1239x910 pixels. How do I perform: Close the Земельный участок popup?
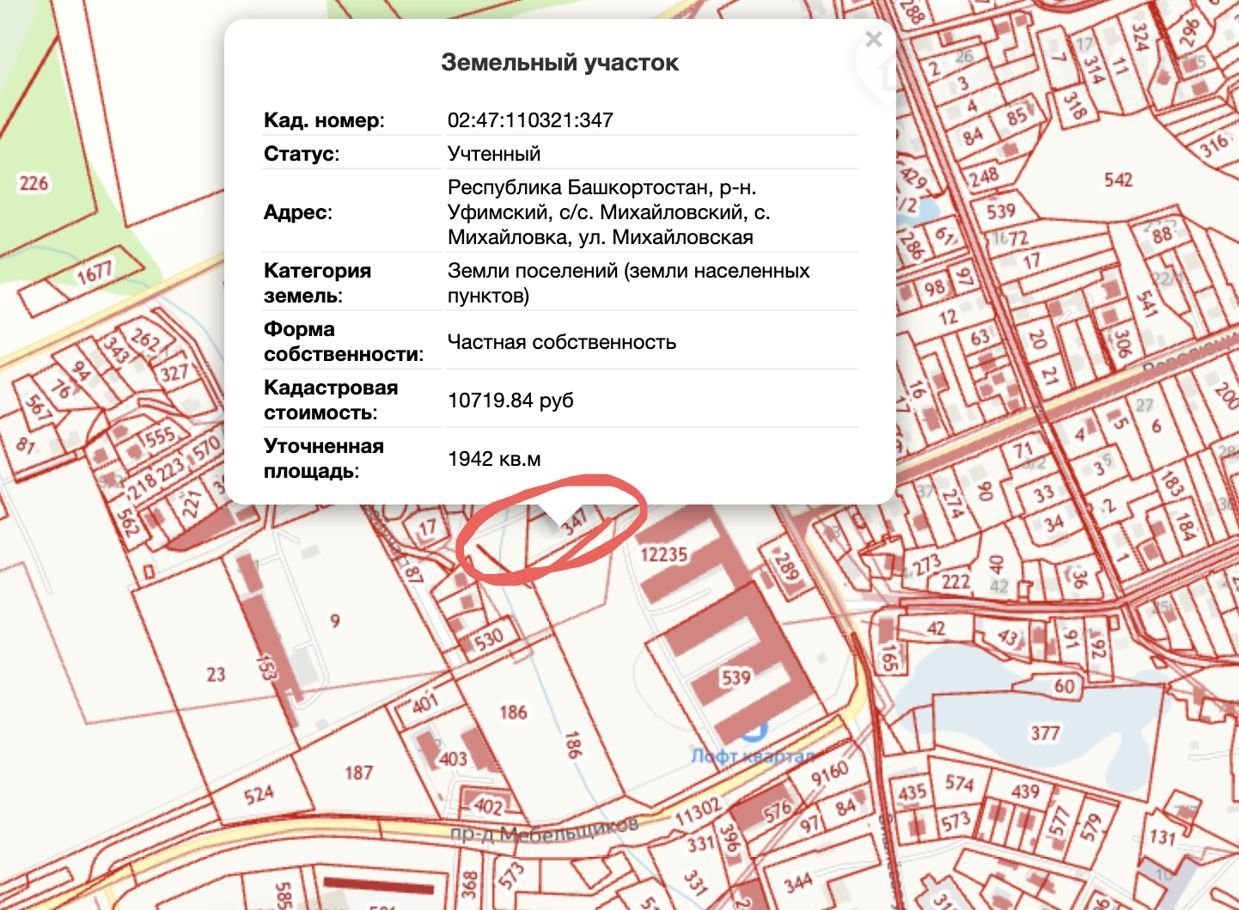tap(873, 40)
